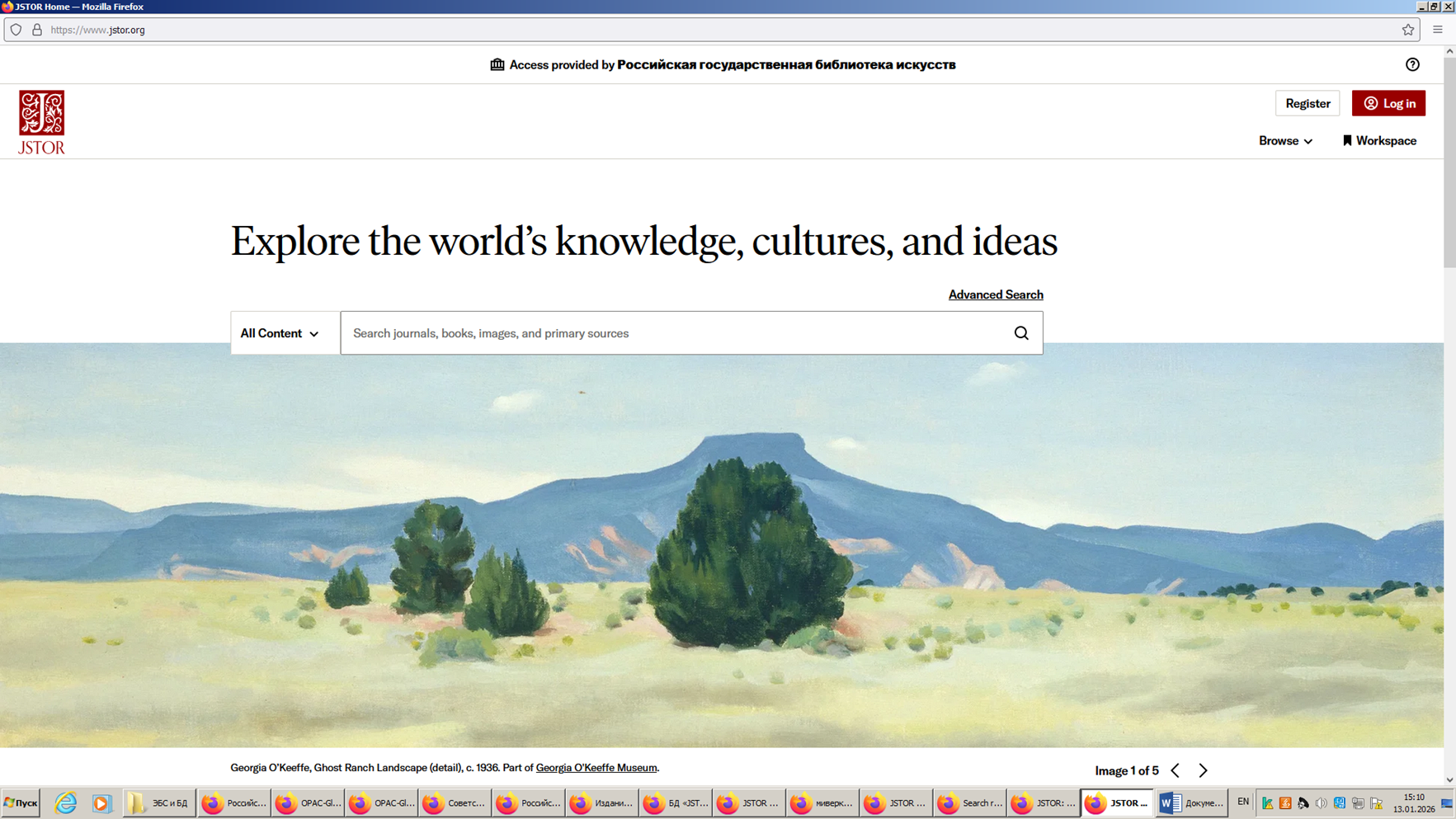Screen dimensions: 1456x819
Task: Click the Register button
Action: point(1308,103)
